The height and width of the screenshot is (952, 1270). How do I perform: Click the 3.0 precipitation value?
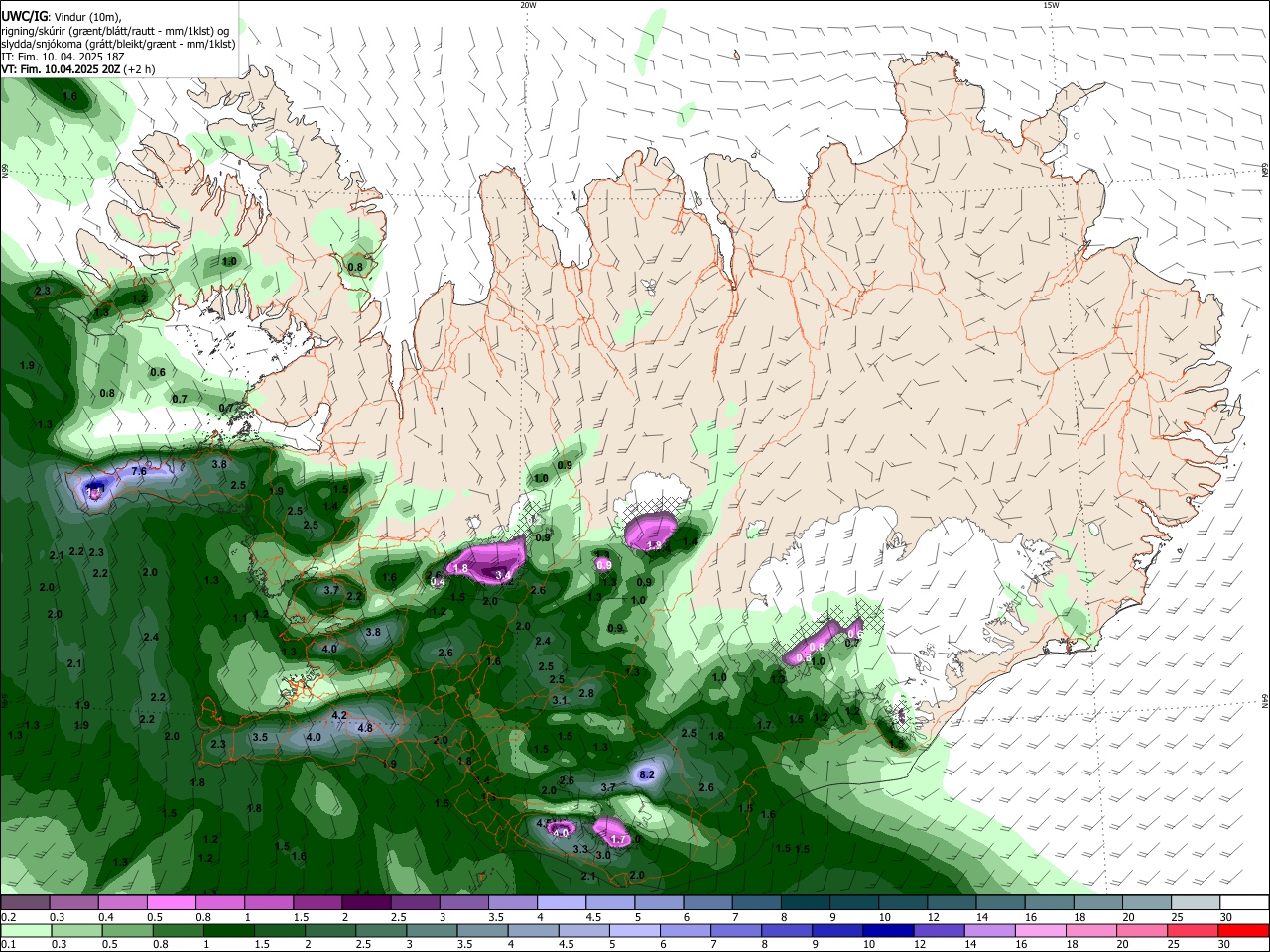[x=602, y=855]
